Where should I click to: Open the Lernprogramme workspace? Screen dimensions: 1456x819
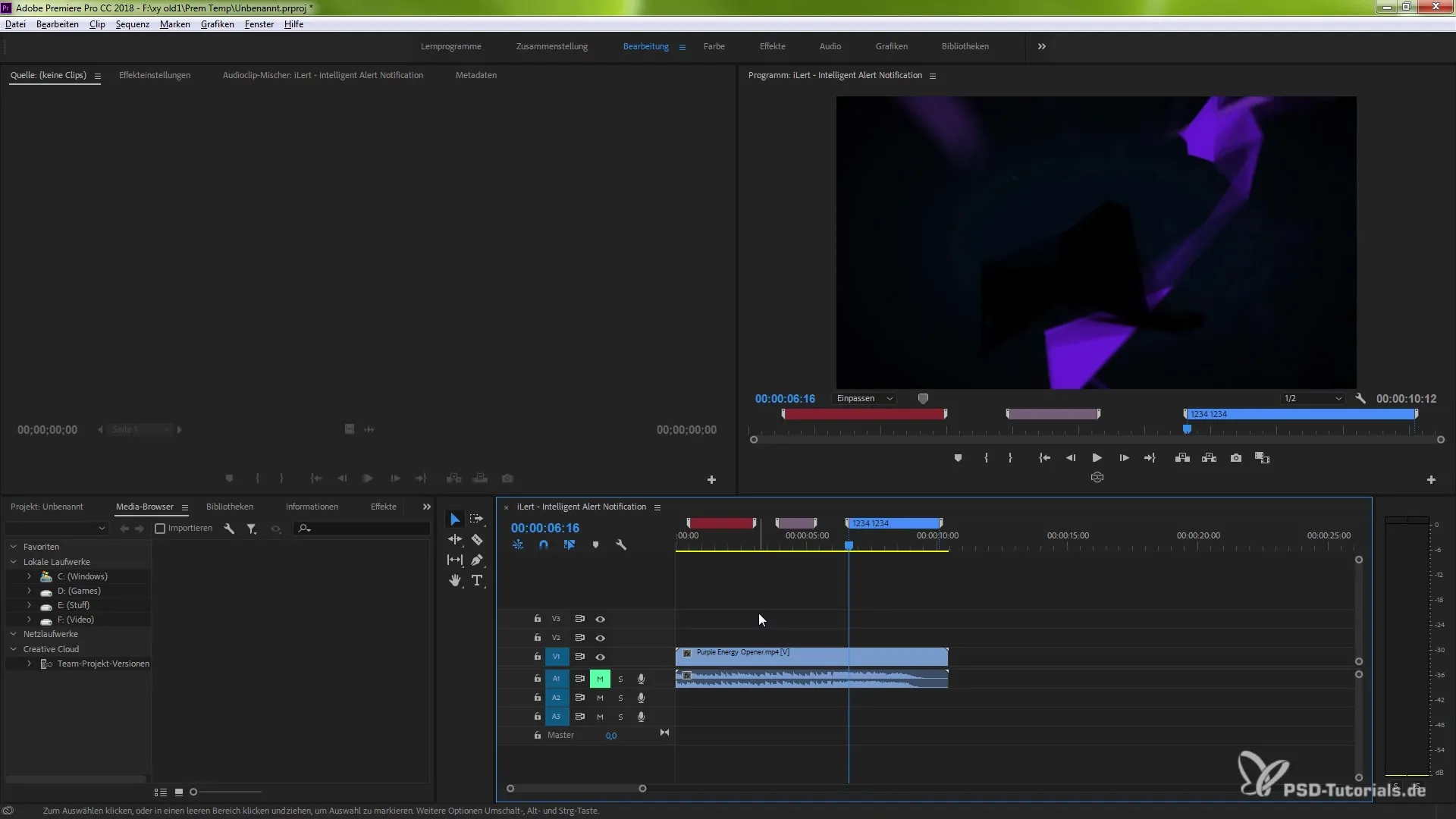pos(451,46)
